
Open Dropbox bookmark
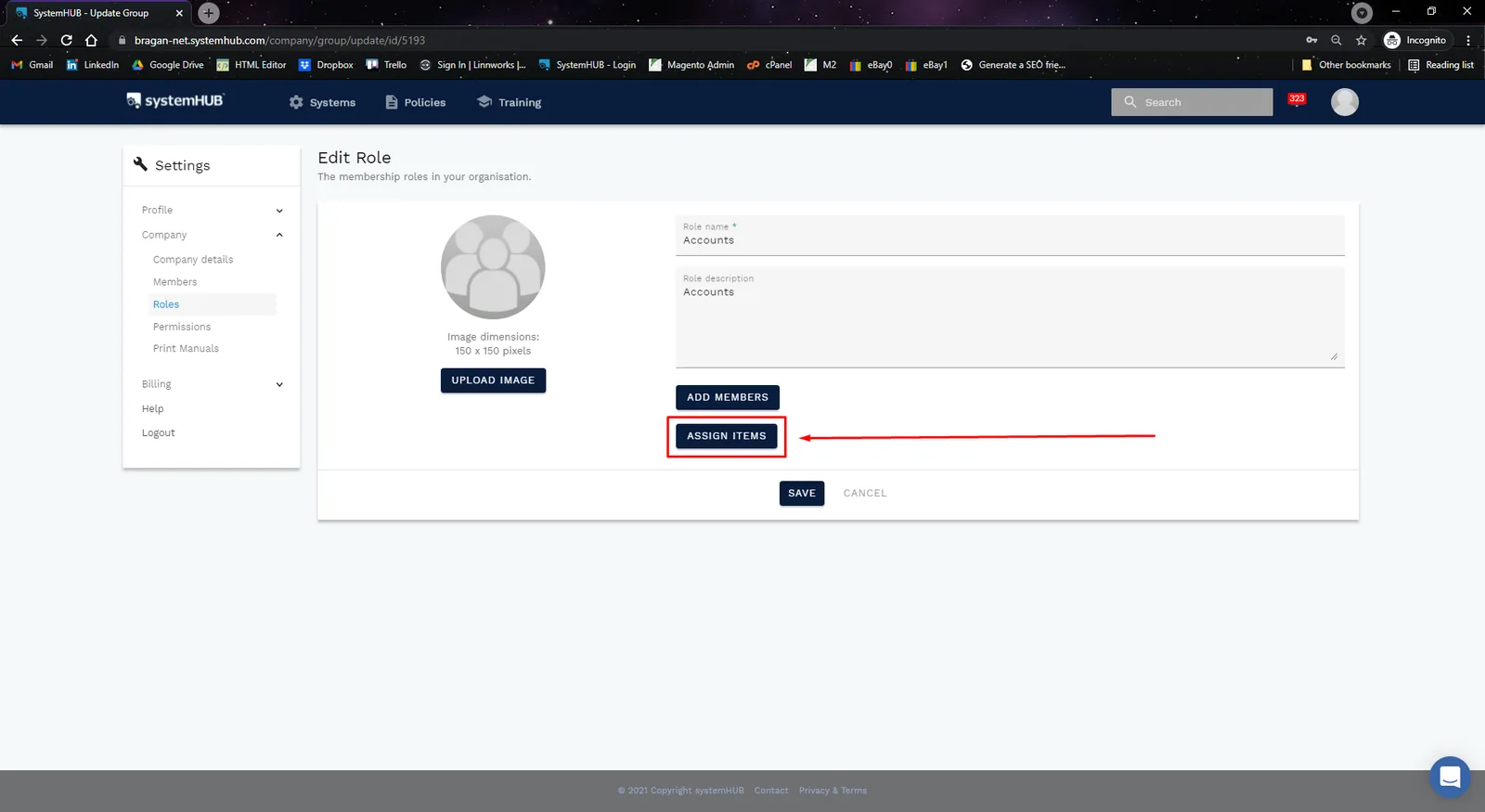(326, 65)
